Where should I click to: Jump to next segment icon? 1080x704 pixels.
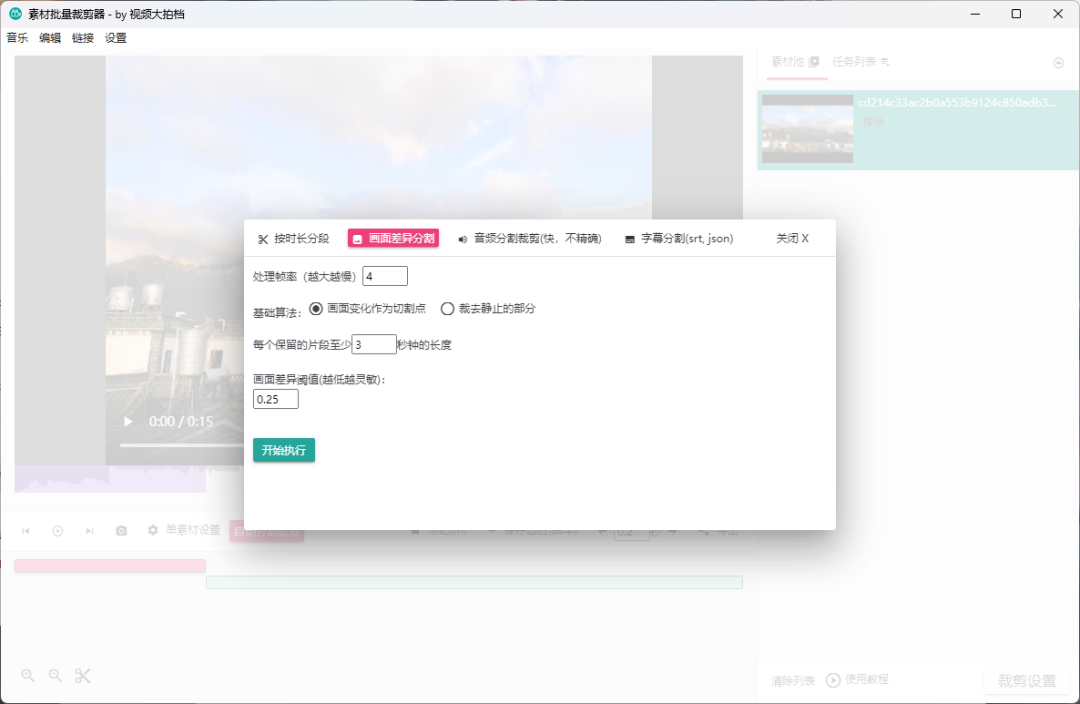[90, 530]
